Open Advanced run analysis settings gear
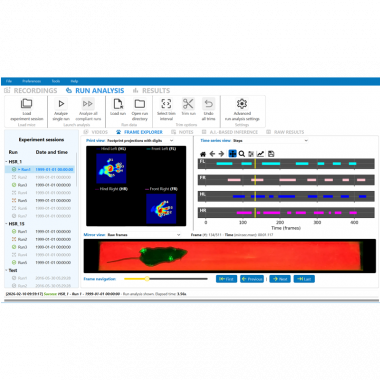Screen dimensions: 380x380 pos(242,104)
